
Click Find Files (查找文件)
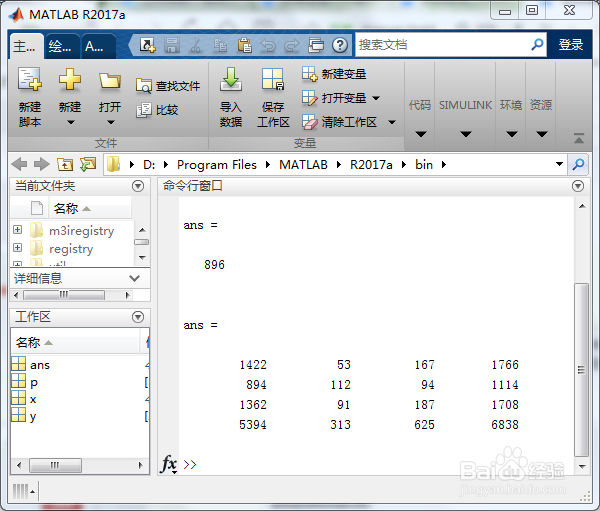point(168,86)
